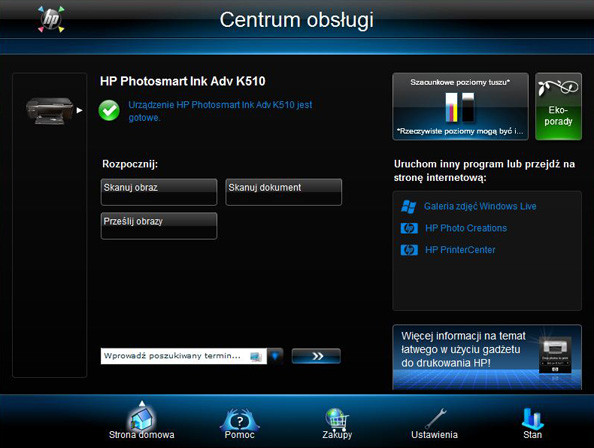594x448 pixels.
Task: Go to Strona domowa home tab
Action: click(142, 421)
